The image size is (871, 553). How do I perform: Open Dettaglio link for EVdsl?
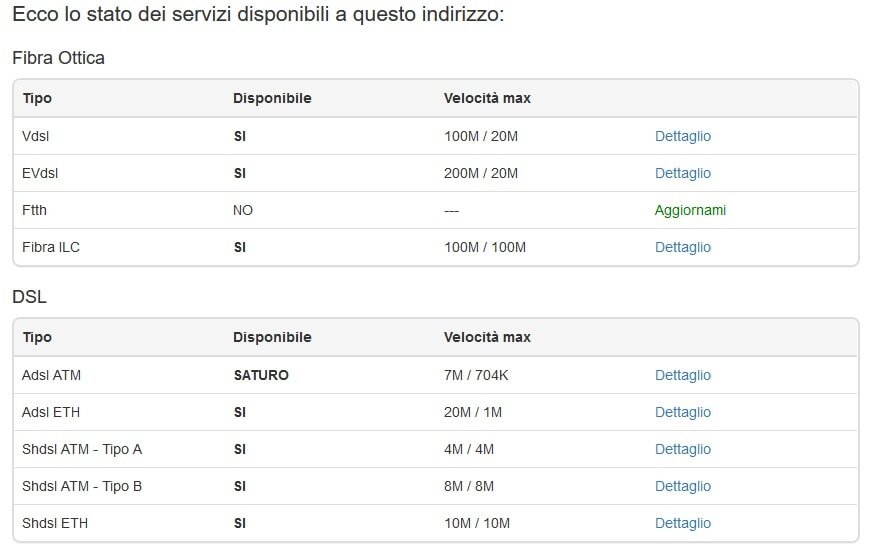[x=683, y=173]
